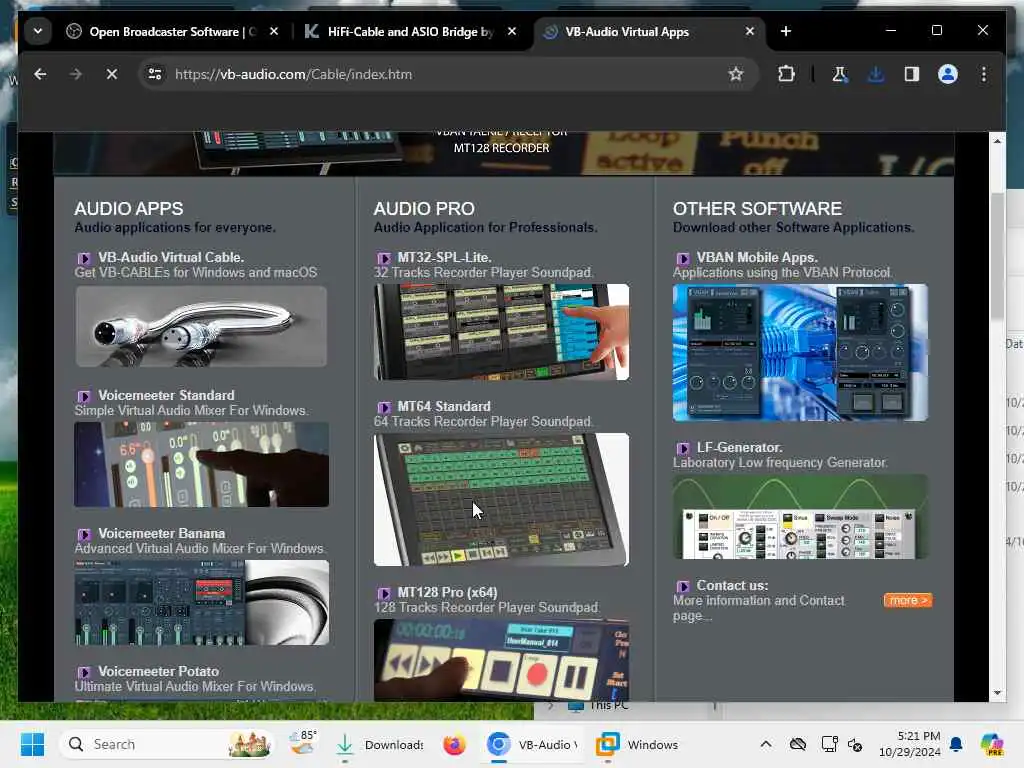Close the Open Broadcaster Software tab
Screen dimensions: 1024x768
tap(274, 31)
